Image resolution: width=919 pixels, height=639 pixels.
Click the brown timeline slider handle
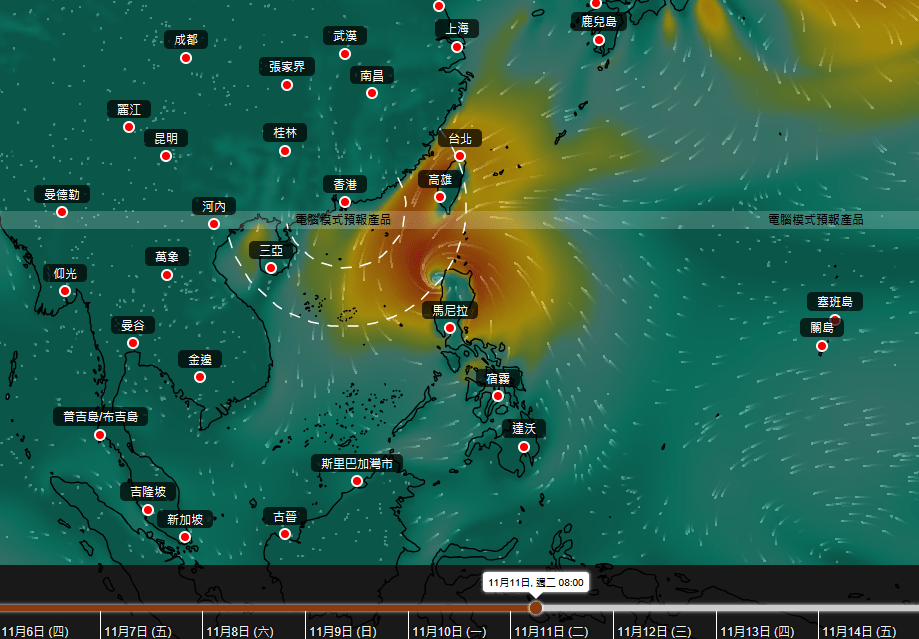click(536, 607)
